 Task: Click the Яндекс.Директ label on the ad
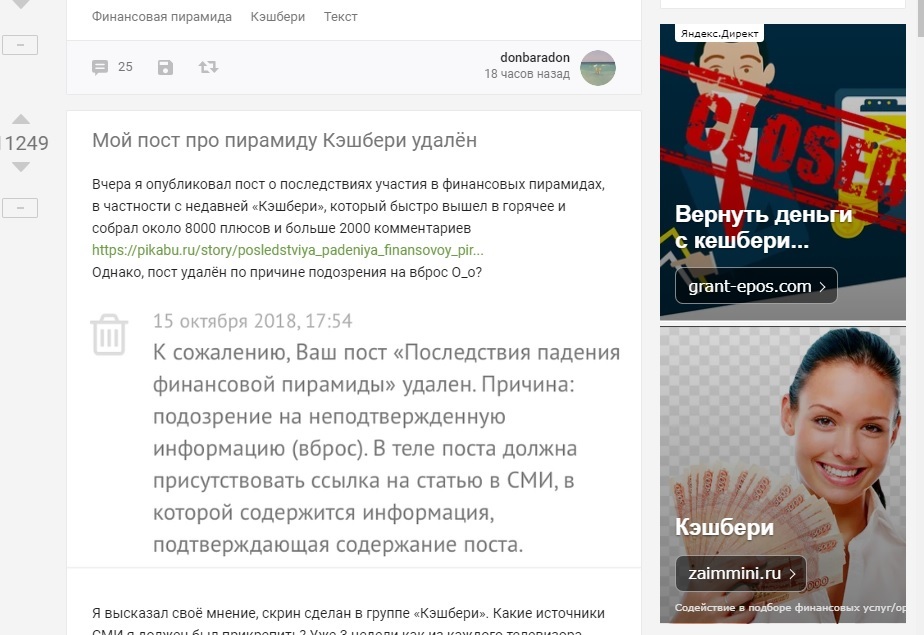pos(719,33)
